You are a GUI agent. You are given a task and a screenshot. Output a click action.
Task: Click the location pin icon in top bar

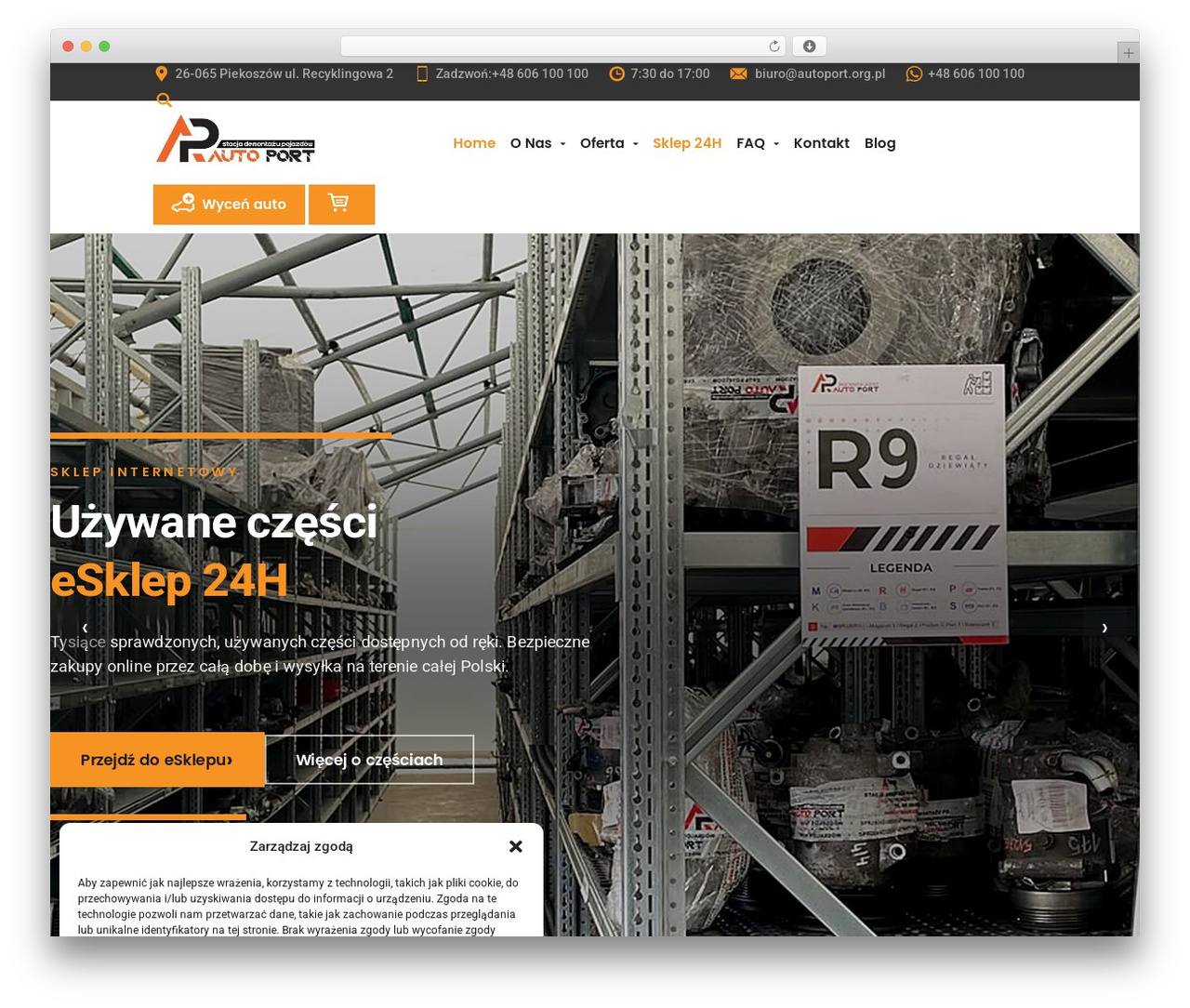click(161, 73)
